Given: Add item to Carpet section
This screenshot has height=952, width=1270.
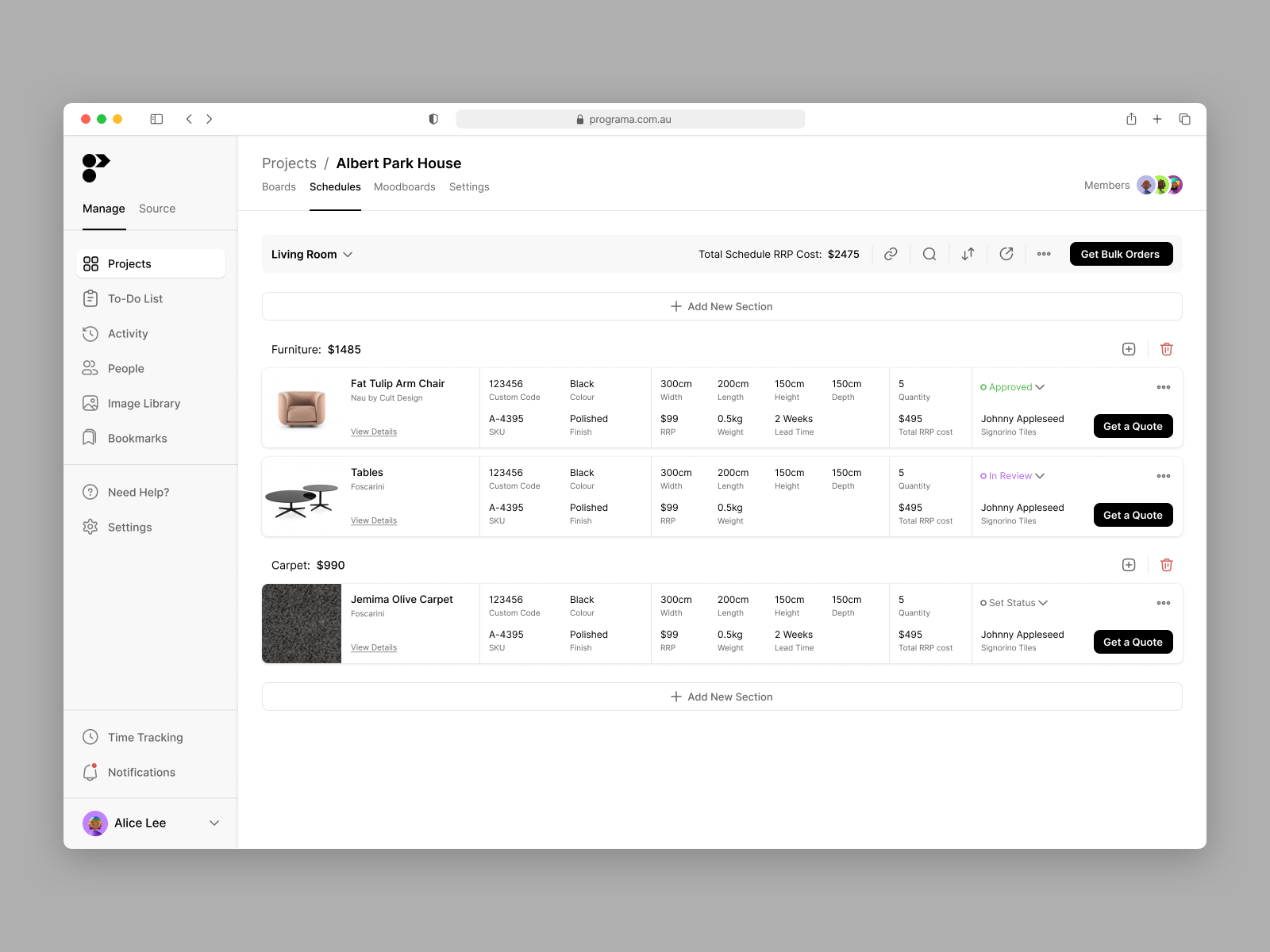Looking at the screenshot, I should (1129, 565).
